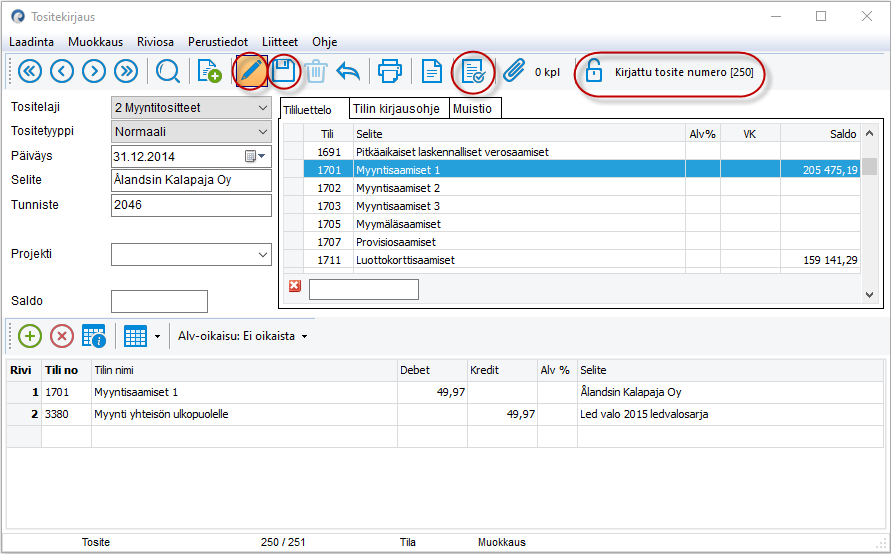891x554 pixels.
Task: Click the open padlock icon
Action: coord(594,71)
